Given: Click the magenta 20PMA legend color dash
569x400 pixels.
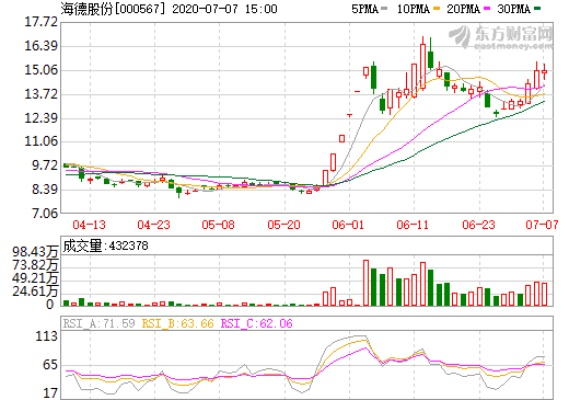Looking at the screenshot, I should pos(487,8).
